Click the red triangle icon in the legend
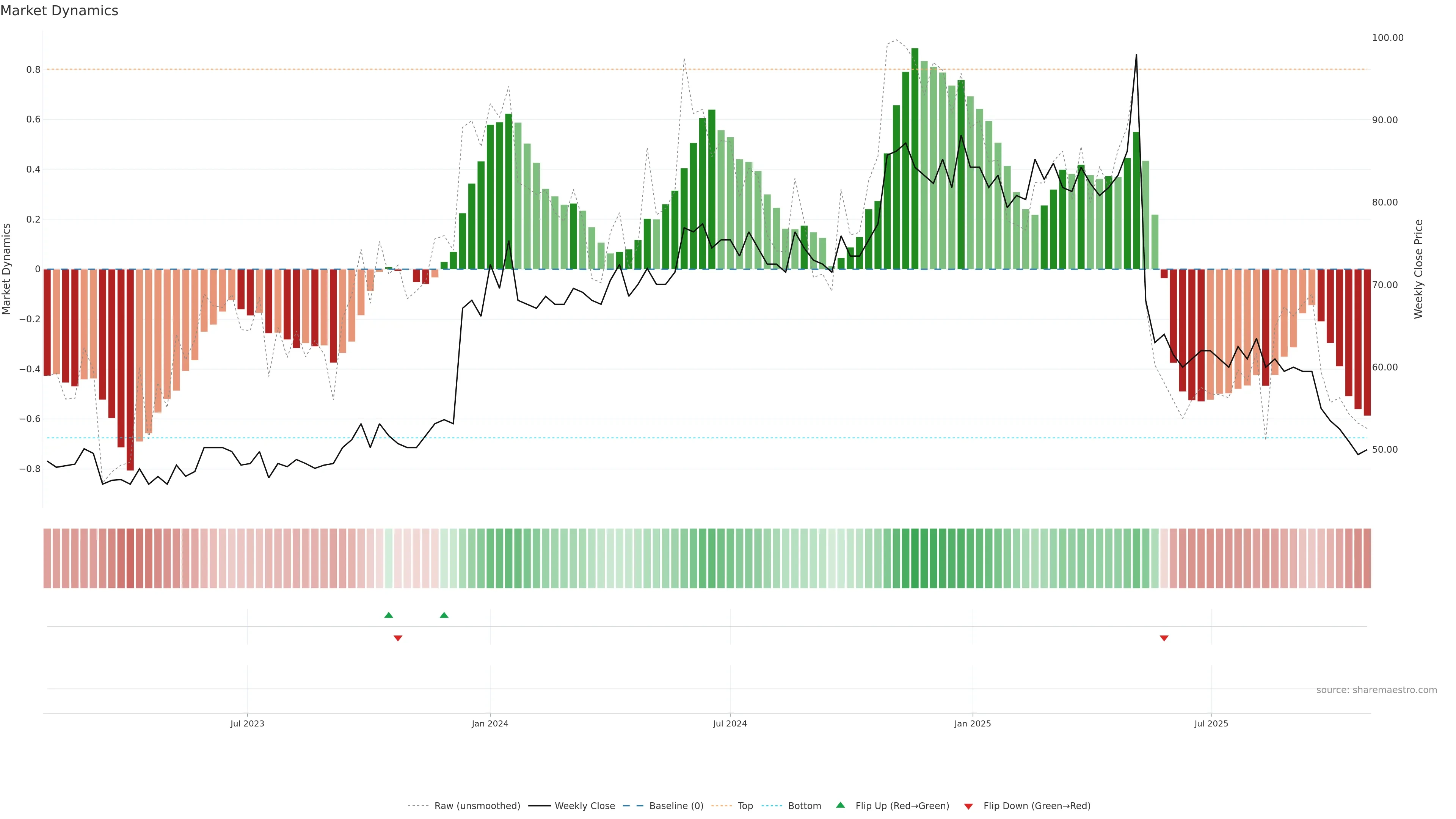1456x819 pixels. [968, 806]
